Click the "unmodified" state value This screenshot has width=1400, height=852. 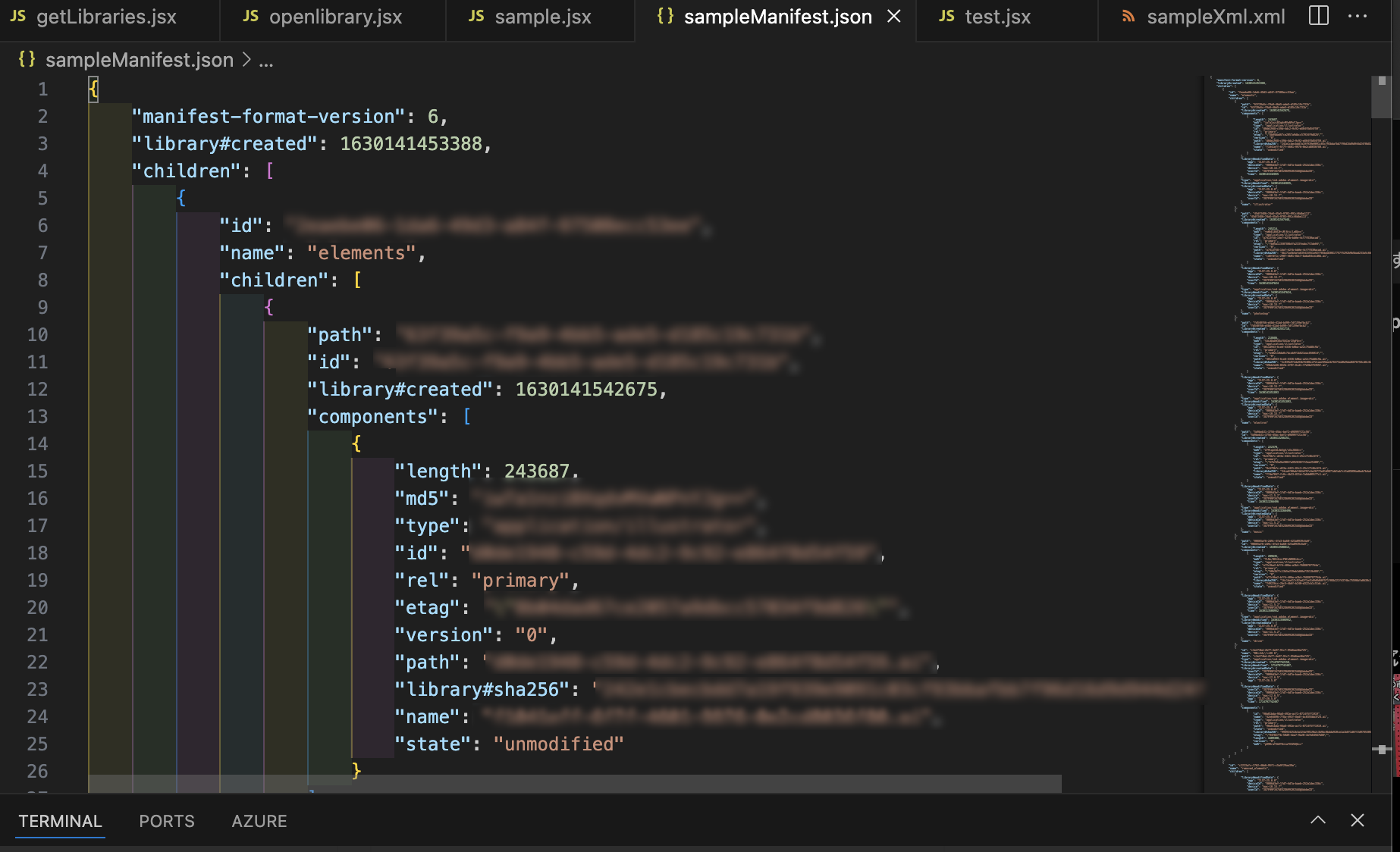pyautogui.click(x=558, y=744)
